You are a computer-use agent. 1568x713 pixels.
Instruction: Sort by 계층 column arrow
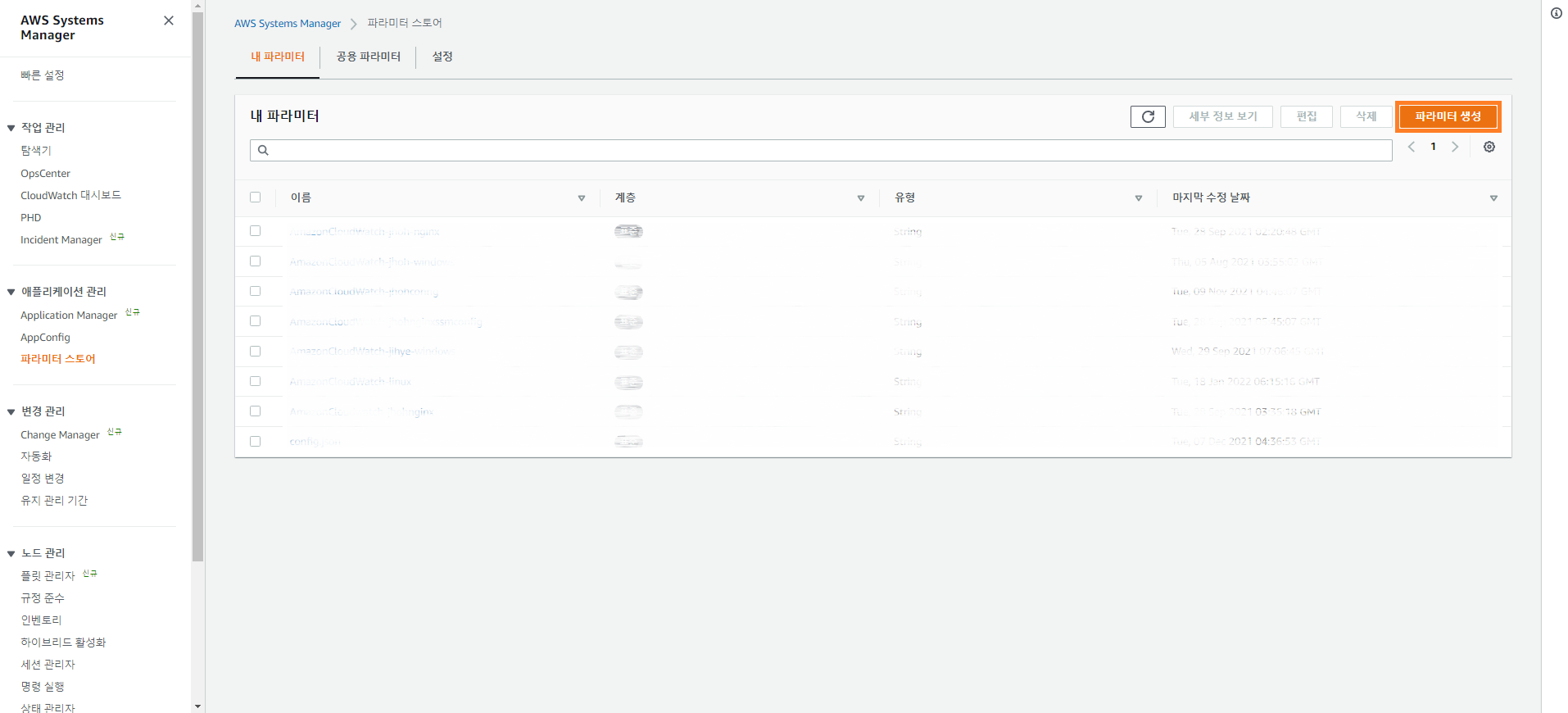(x=861, y=198)
